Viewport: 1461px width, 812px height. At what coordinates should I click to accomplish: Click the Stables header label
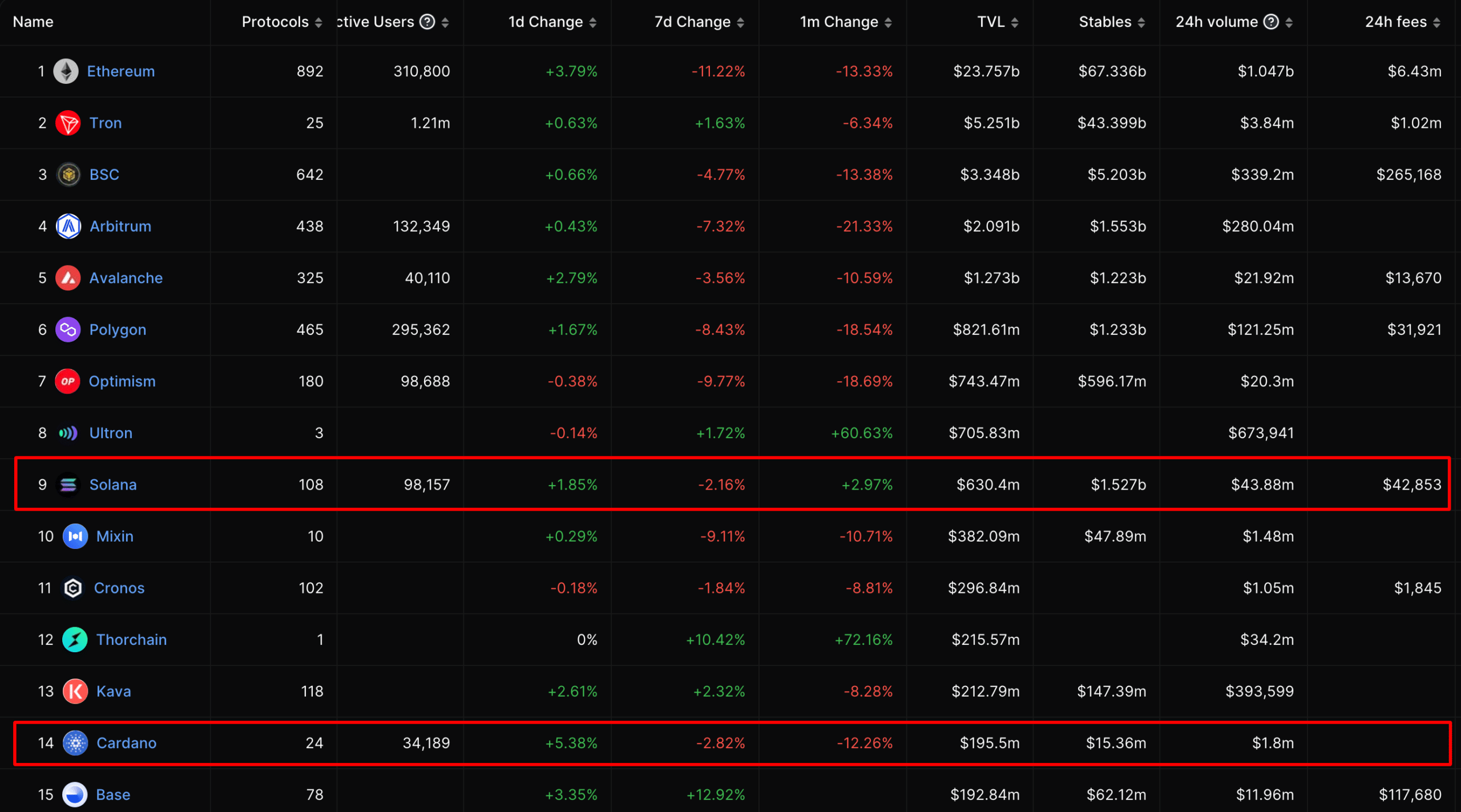click(1105, 22)
